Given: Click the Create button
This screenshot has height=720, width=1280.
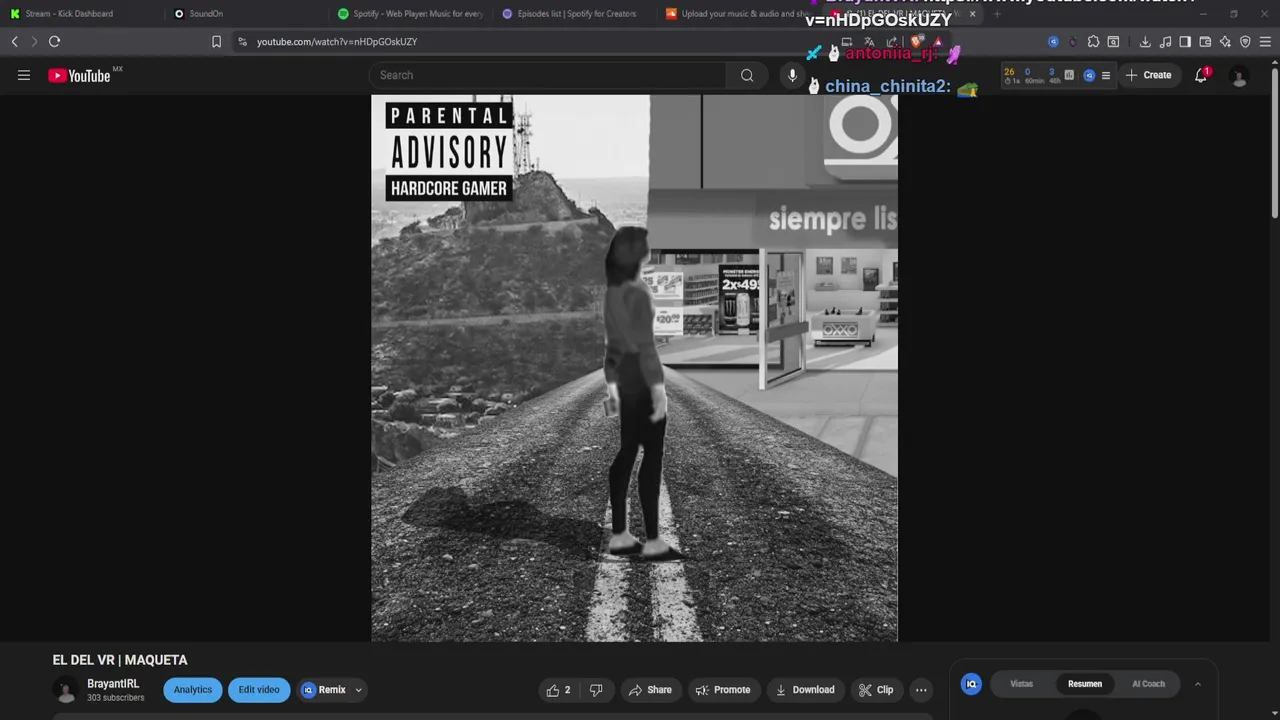Looking at the screenshot, I should click(x=1148, y=75).
